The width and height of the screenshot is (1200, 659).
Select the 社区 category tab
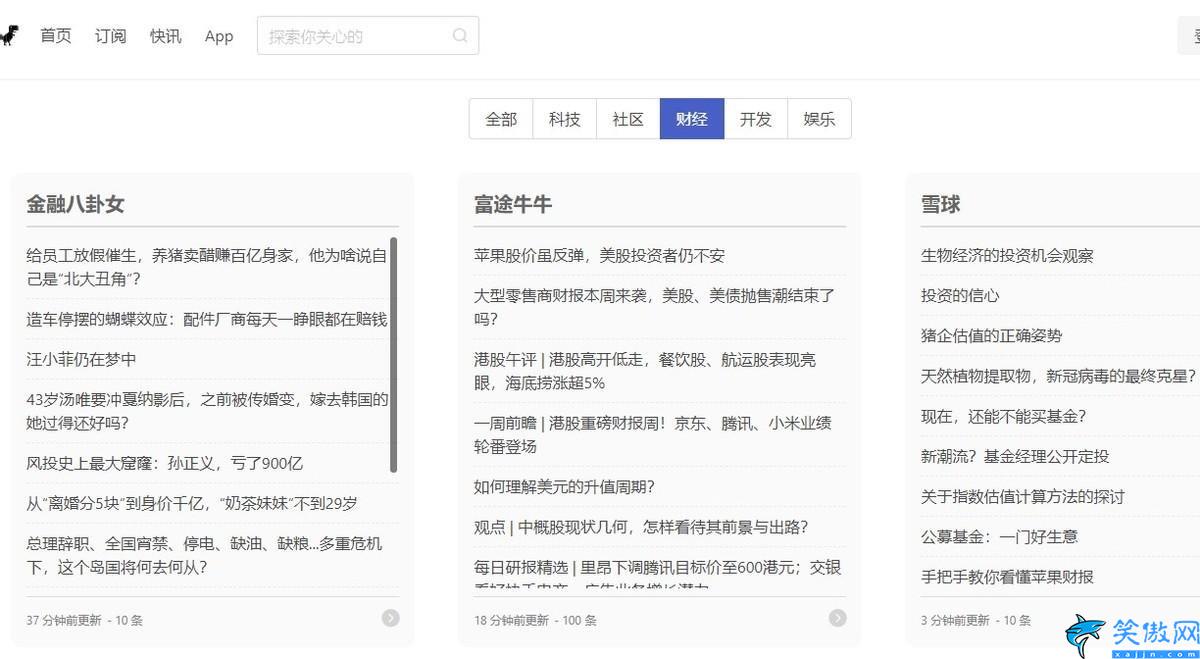[628, 119]
